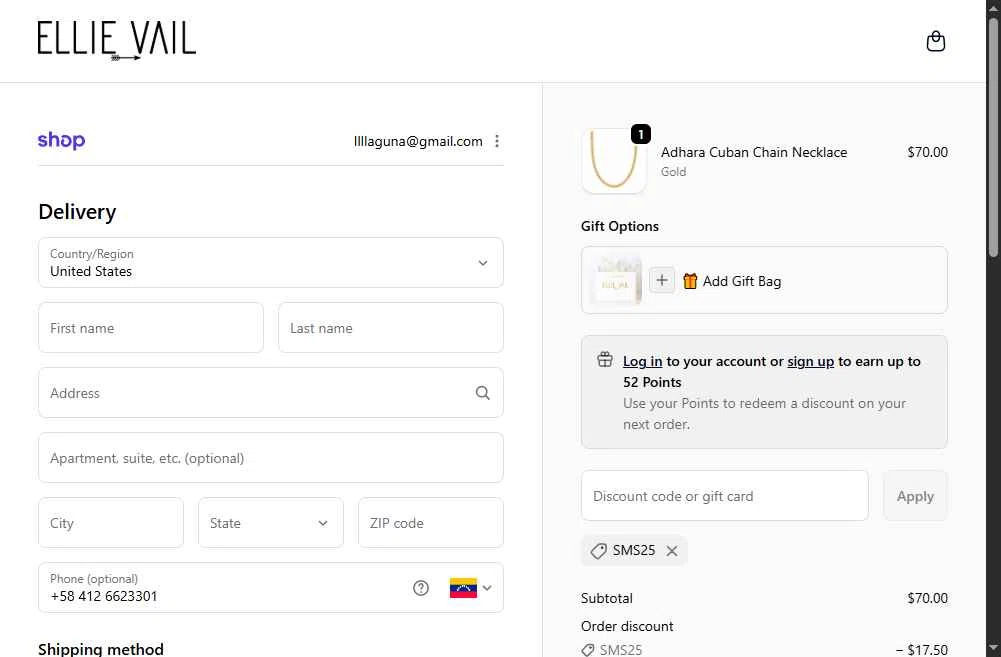
Task: Click the quantity badge showing 1
Action: pos(640,134)
